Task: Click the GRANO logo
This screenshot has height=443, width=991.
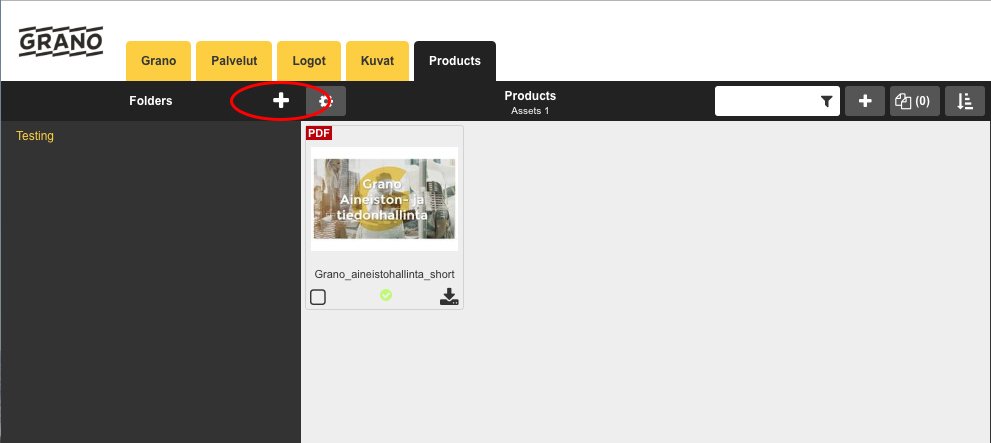Action: [61, 41]
